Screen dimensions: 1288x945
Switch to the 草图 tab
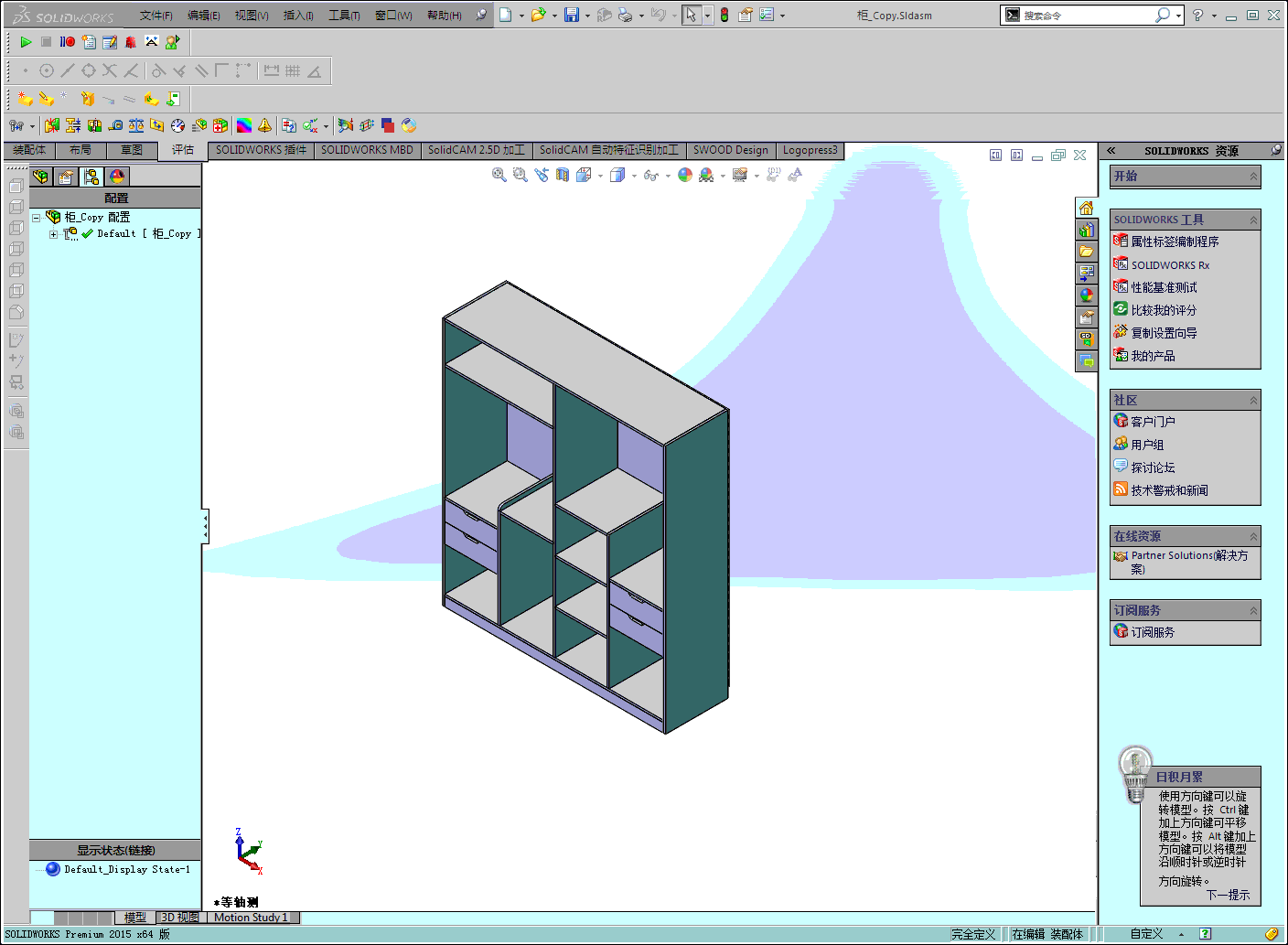pos(132,150)
